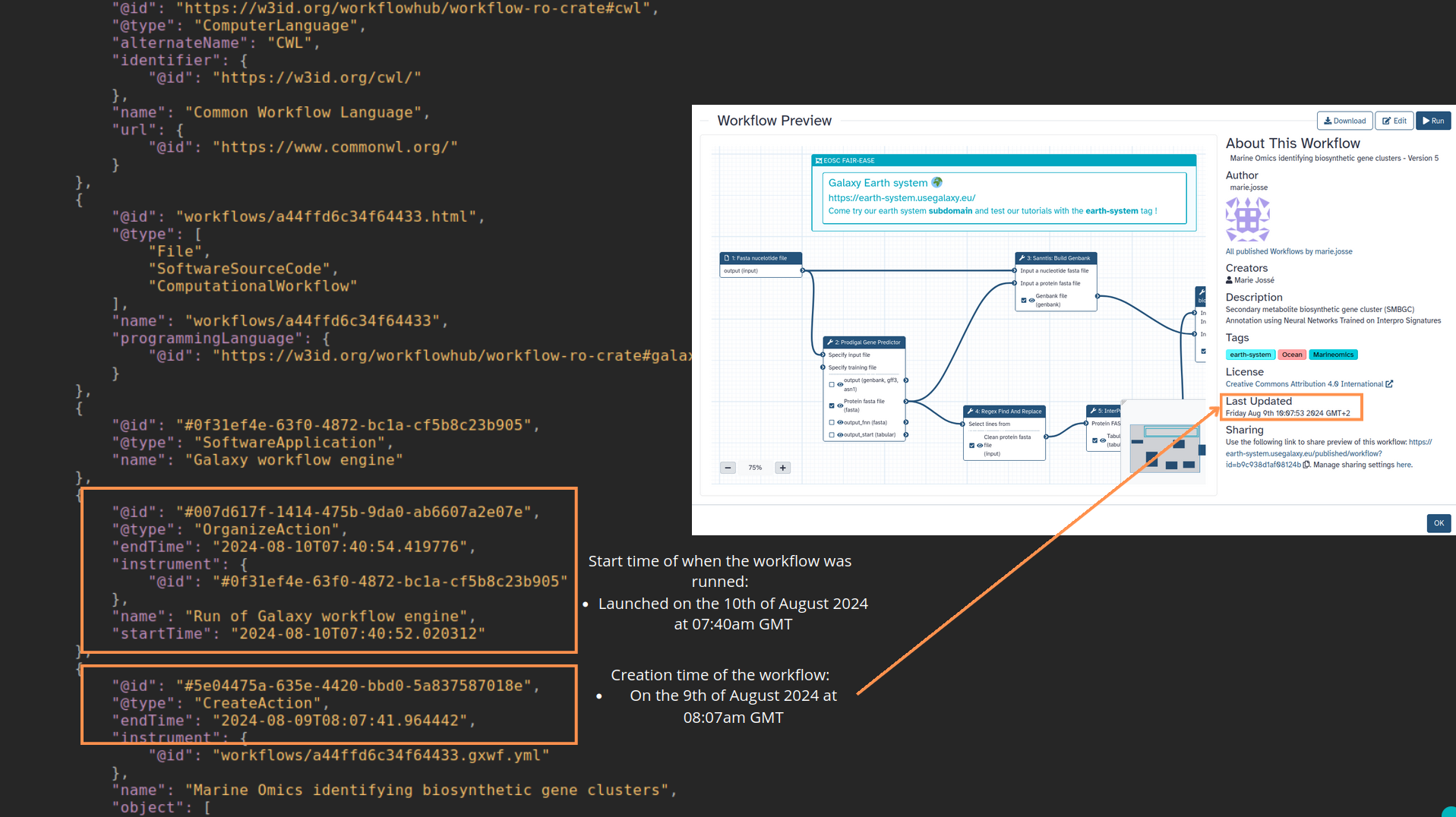
Task: Click wrench icon on Regex Find And Replace
Action: (970, 412)
